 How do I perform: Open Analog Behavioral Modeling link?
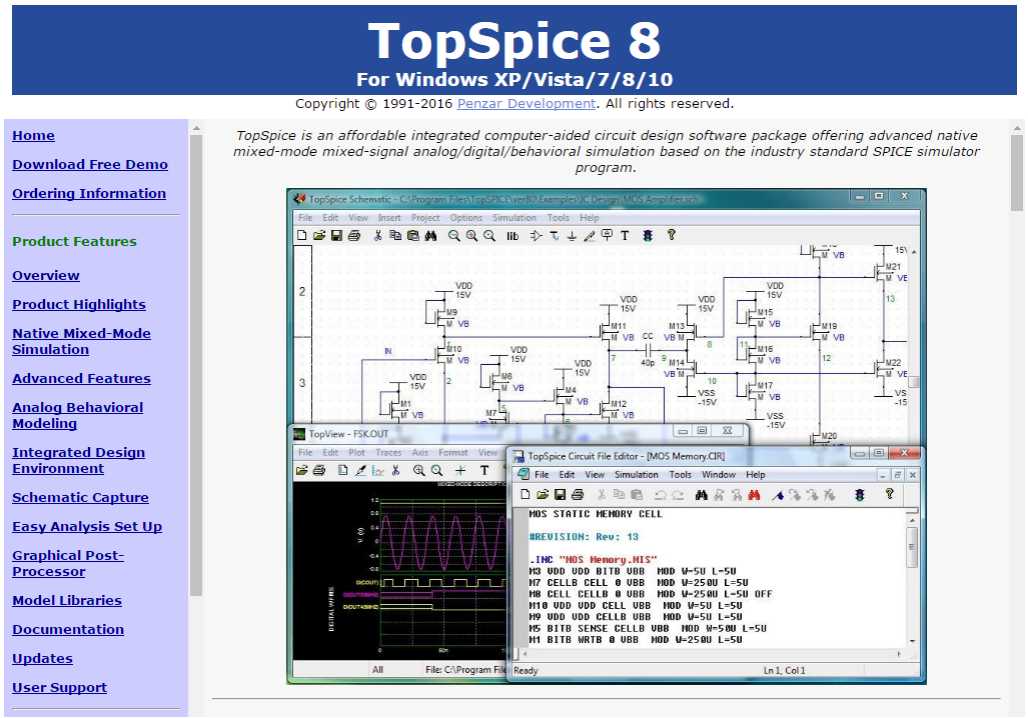click(77, 416)
